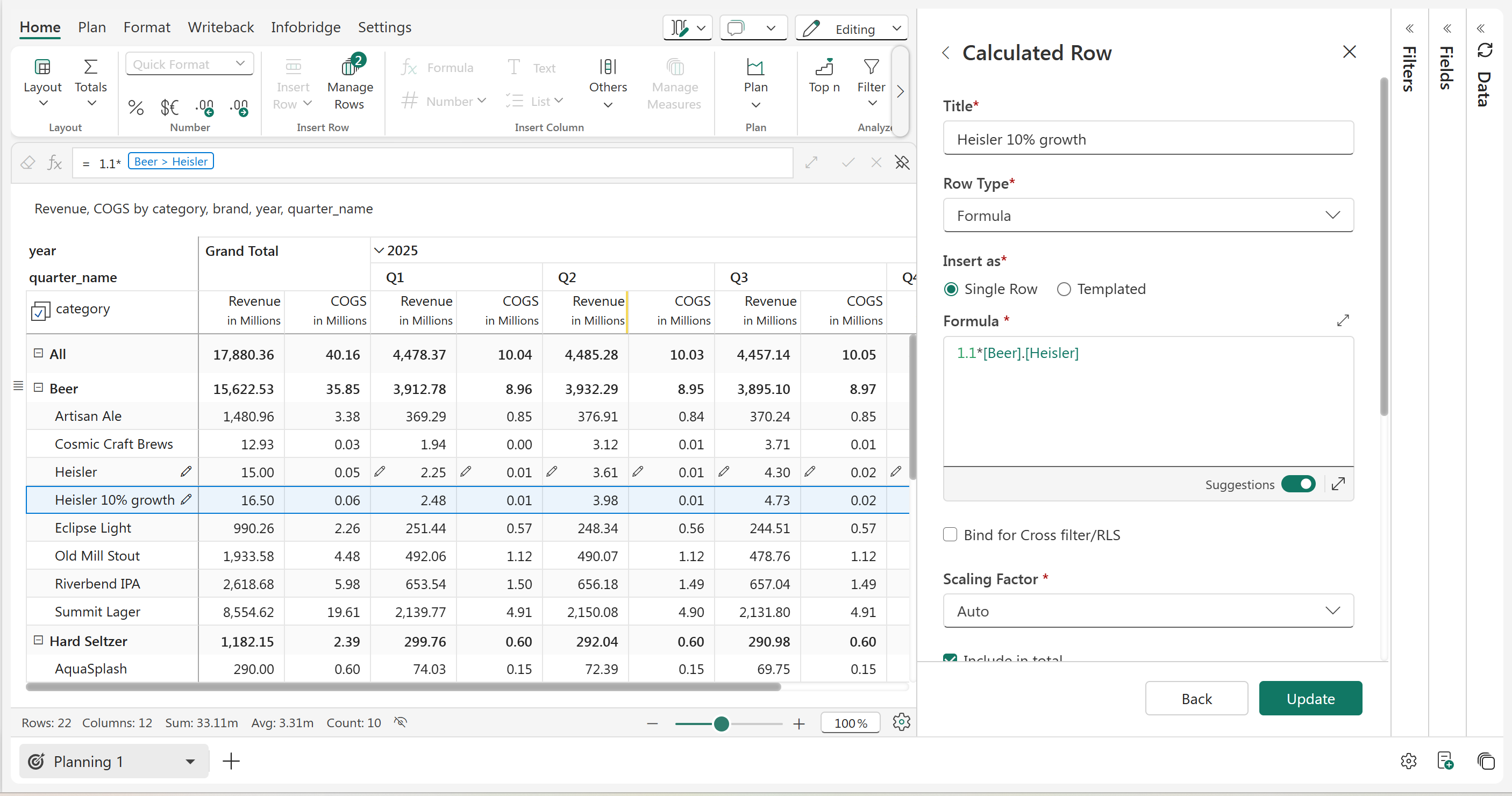Image resolution: width=1512 pixels, height=796 pixels.
Task: Click the formula bar eraser icon
Action: point(27,162)
